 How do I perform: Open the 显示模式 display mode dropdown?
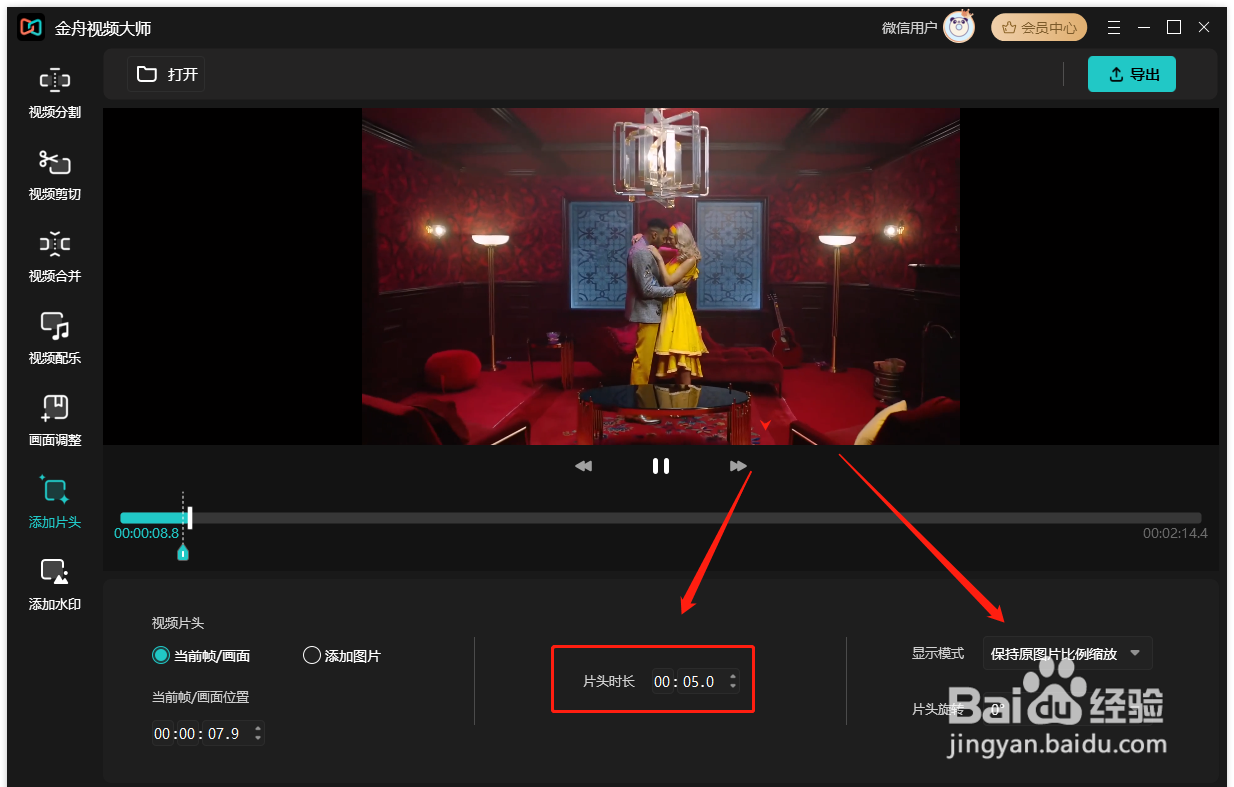1067,654
